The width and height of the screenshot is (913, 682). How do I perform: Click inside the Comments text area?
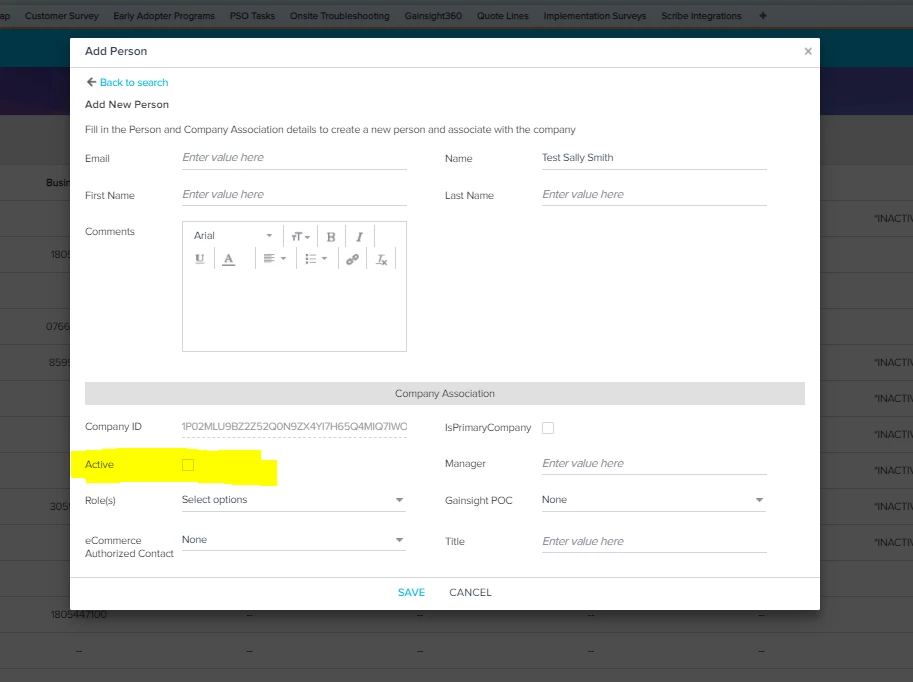tap(294, 310)
